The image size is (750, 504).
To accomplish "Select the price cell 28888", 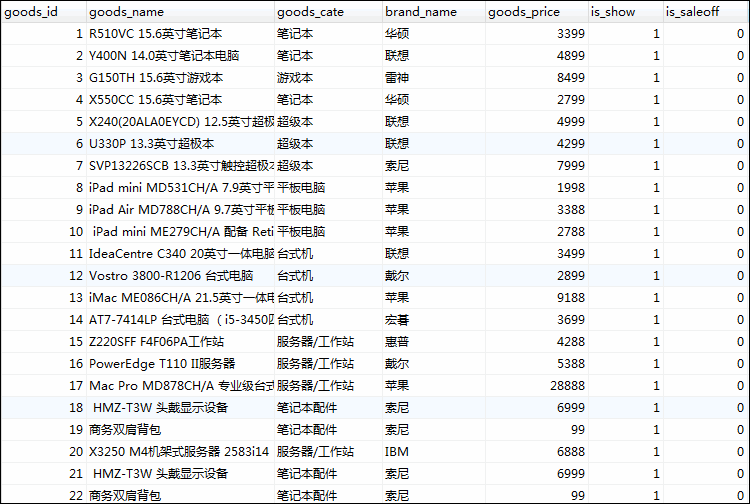I will (537, 386).
